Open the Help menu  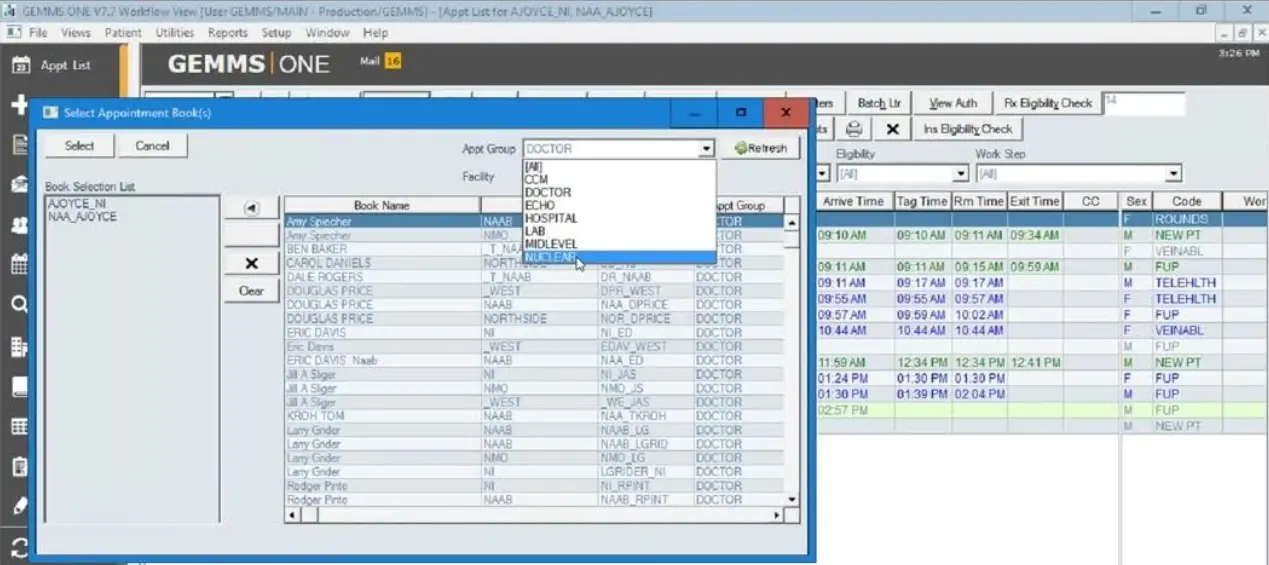(x=375, y=33)
